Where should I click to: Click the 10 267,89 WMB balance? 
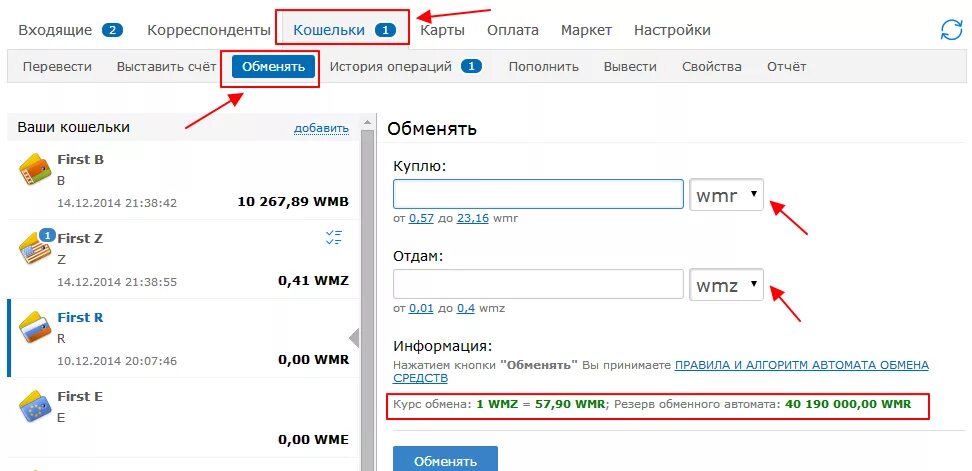pos(293,201)
